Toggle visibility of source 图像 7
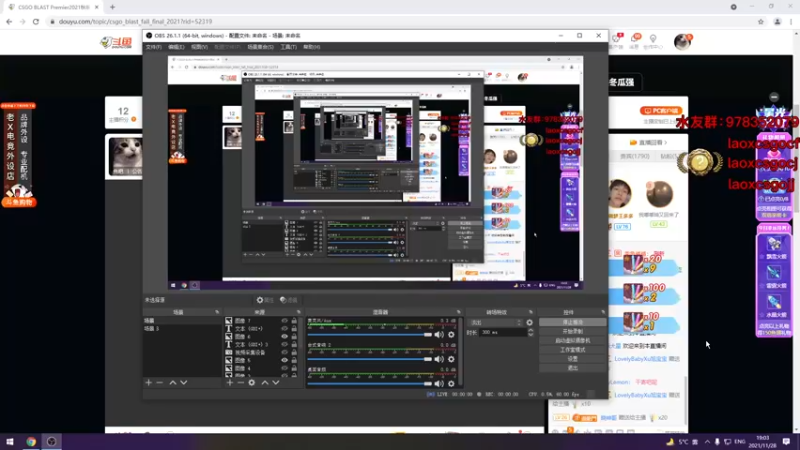The width and height of the screenshot is (800, 450). (285, 321)
